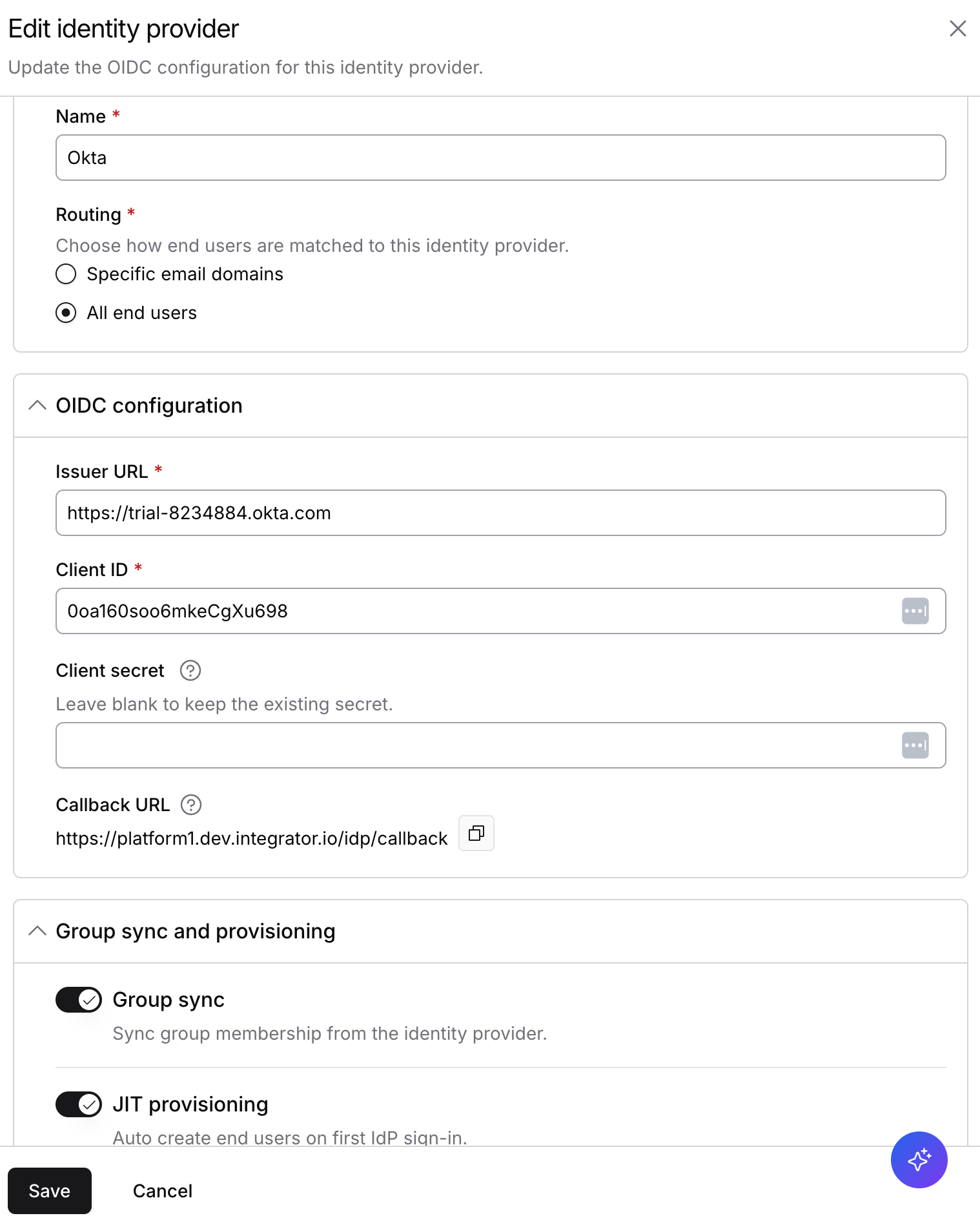The height and width of the screenshot is (1218, 980).
Task: Collapse the OIDC configuration section
Action: click(x=37, y=406)
